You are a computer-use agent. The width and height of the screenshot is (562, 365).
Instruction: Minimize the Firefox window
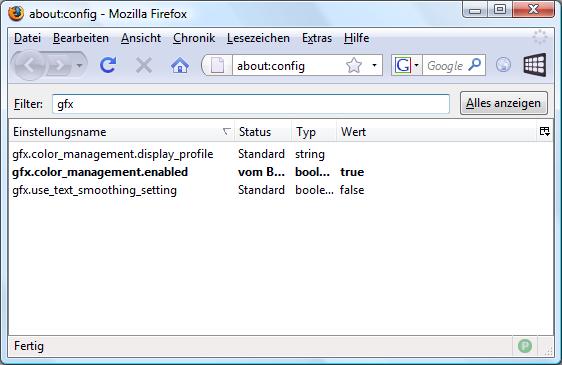475,10
